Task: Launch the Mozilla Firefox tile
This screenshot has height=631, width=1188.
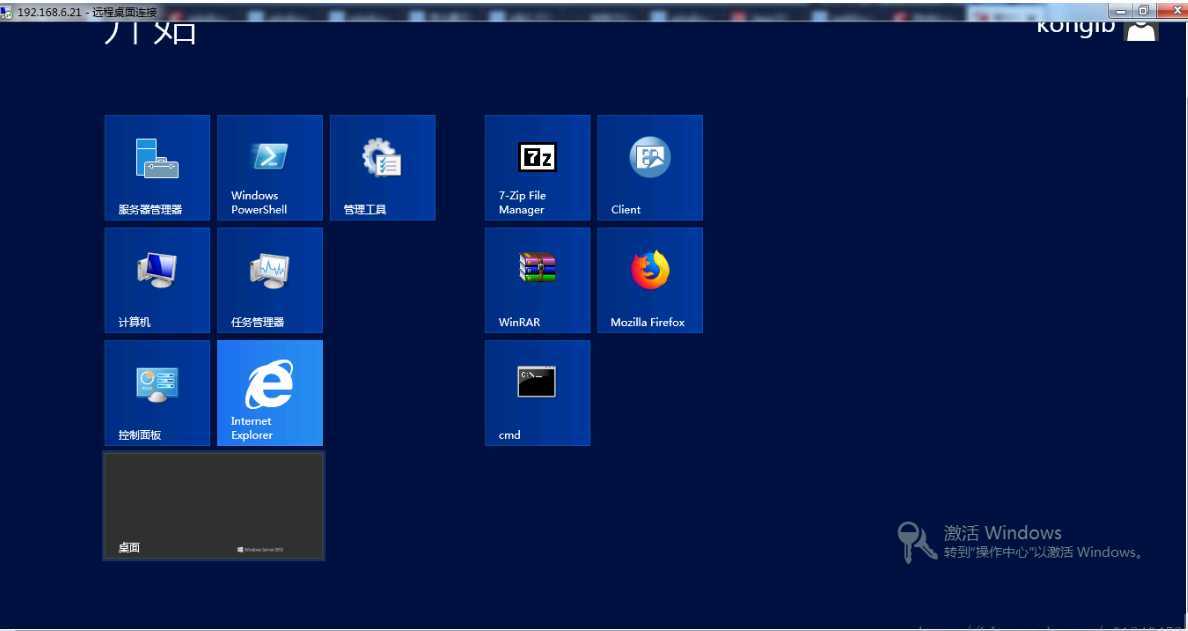Action: (x=650, y=280)
